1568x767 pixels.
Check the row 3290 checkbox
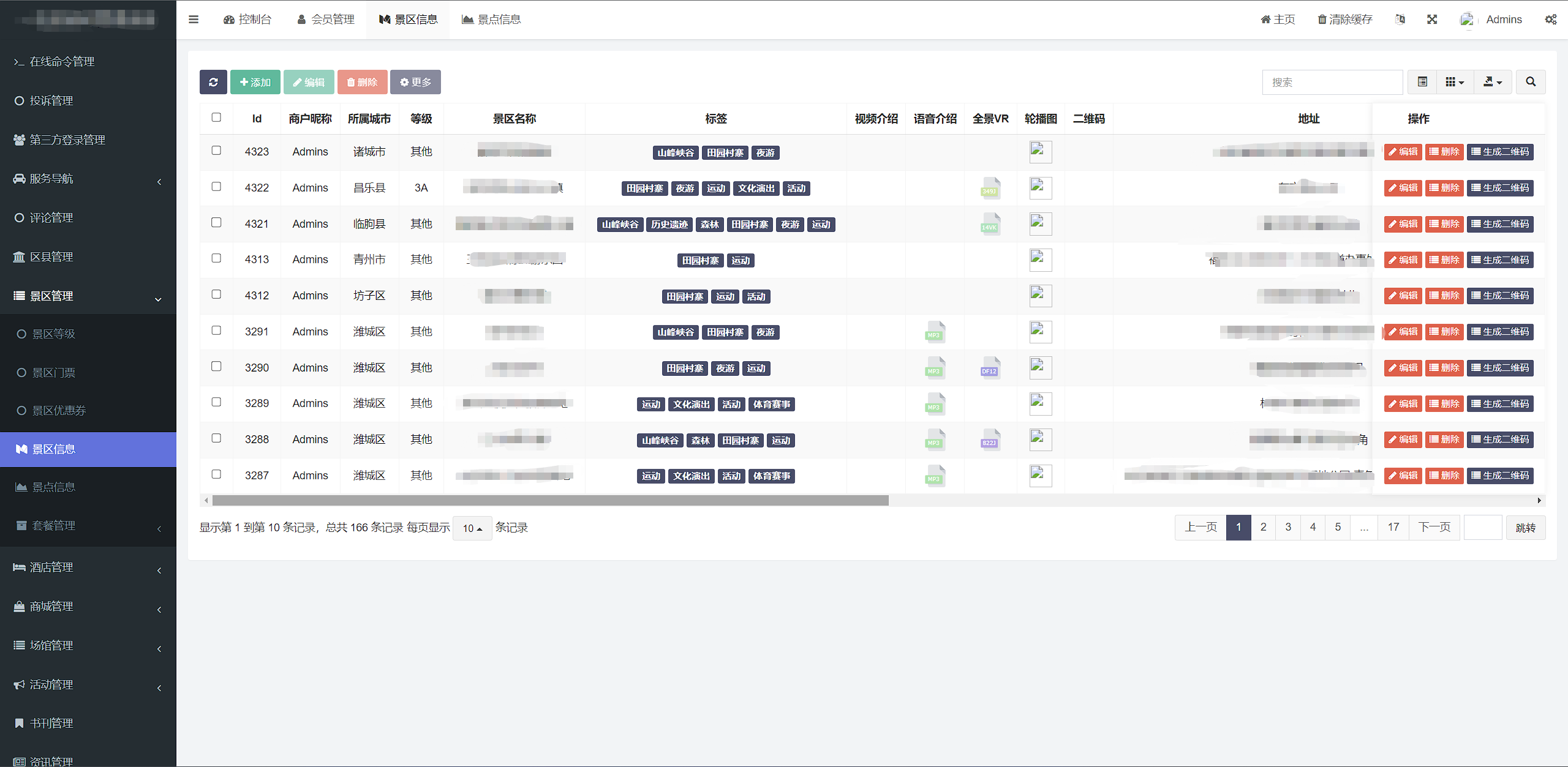point(216,367)
